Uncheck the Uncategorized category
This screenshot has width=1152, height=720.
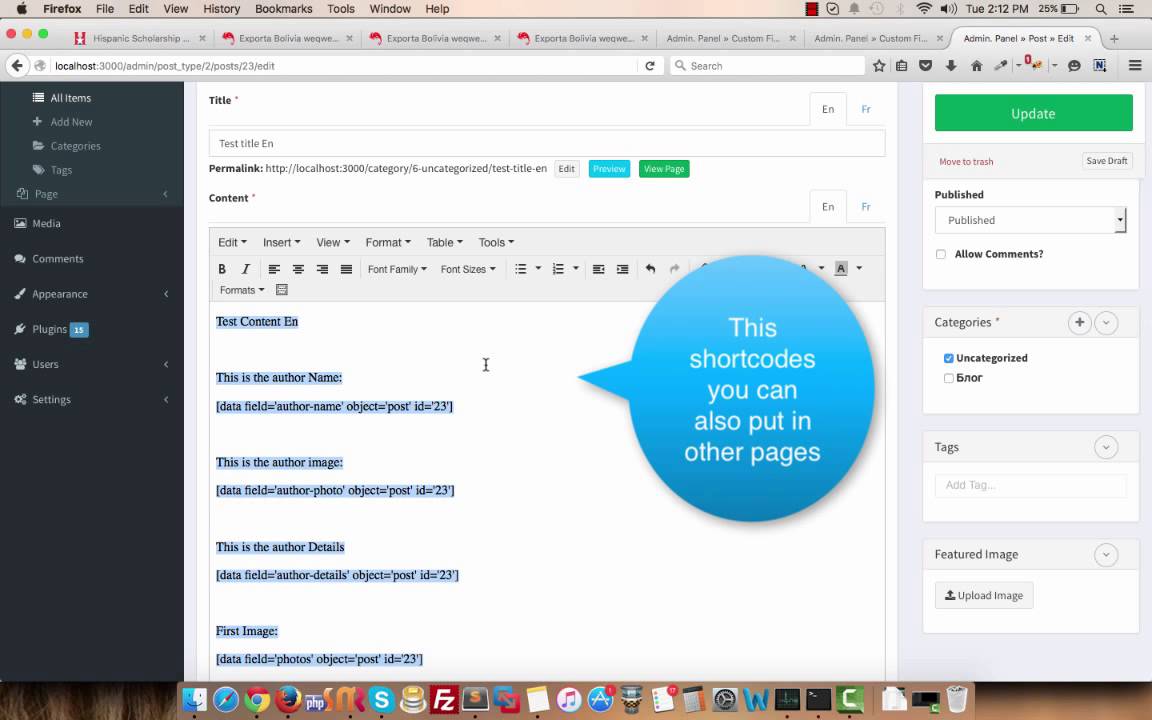(x=948, y=359)
